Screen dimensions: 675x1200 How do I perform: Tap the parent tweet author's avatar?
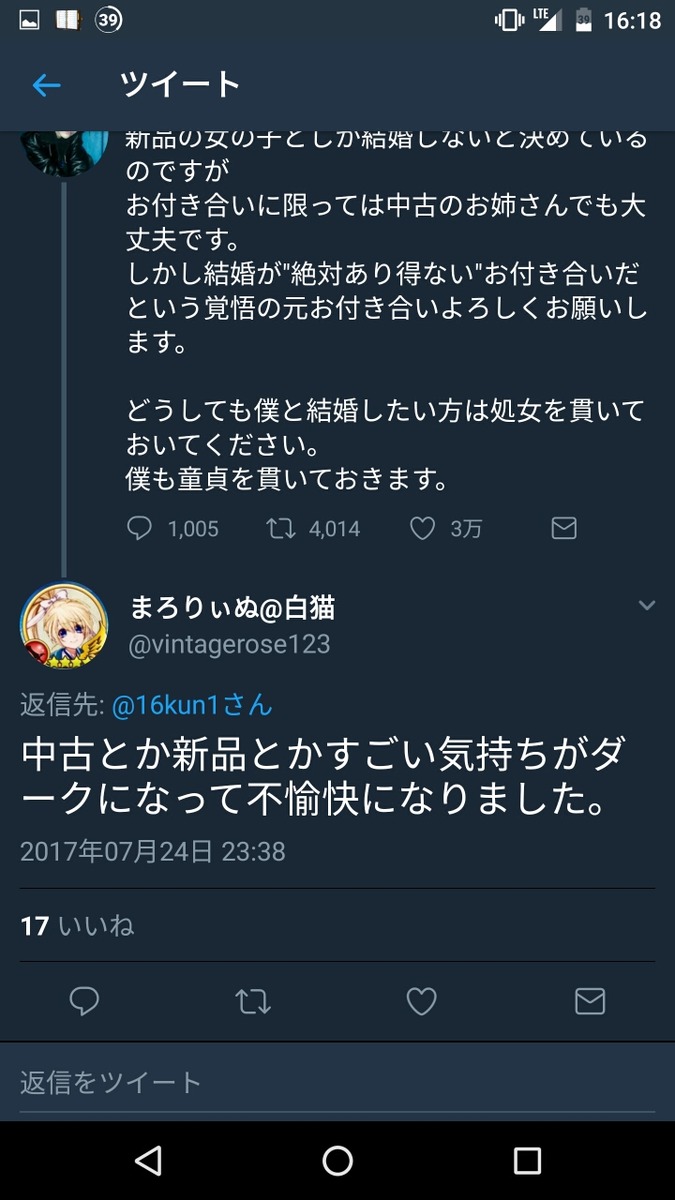(x=64, y=152)
